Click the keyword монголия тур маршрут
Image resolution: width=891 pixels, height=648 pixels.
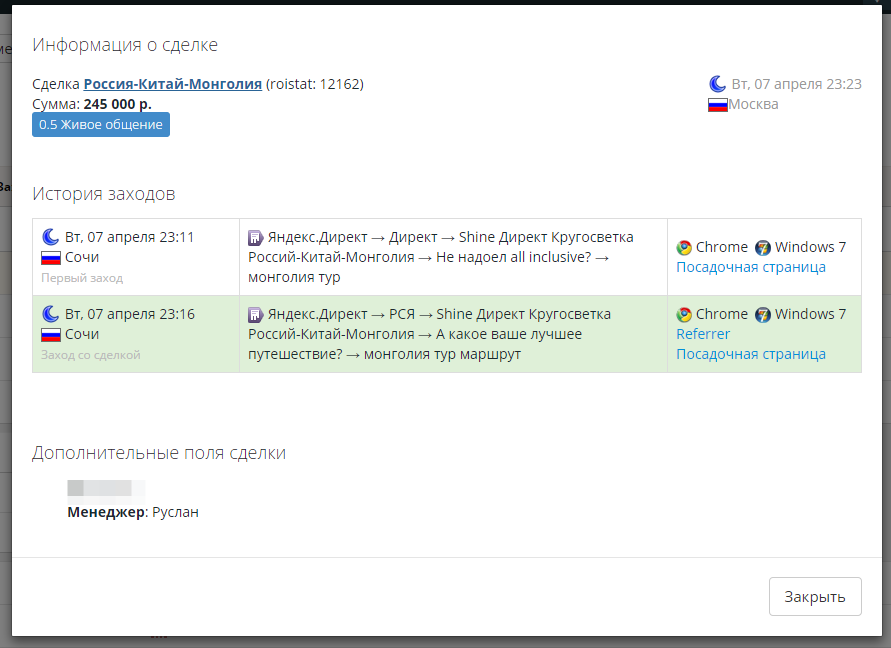(x=442, y=354)
